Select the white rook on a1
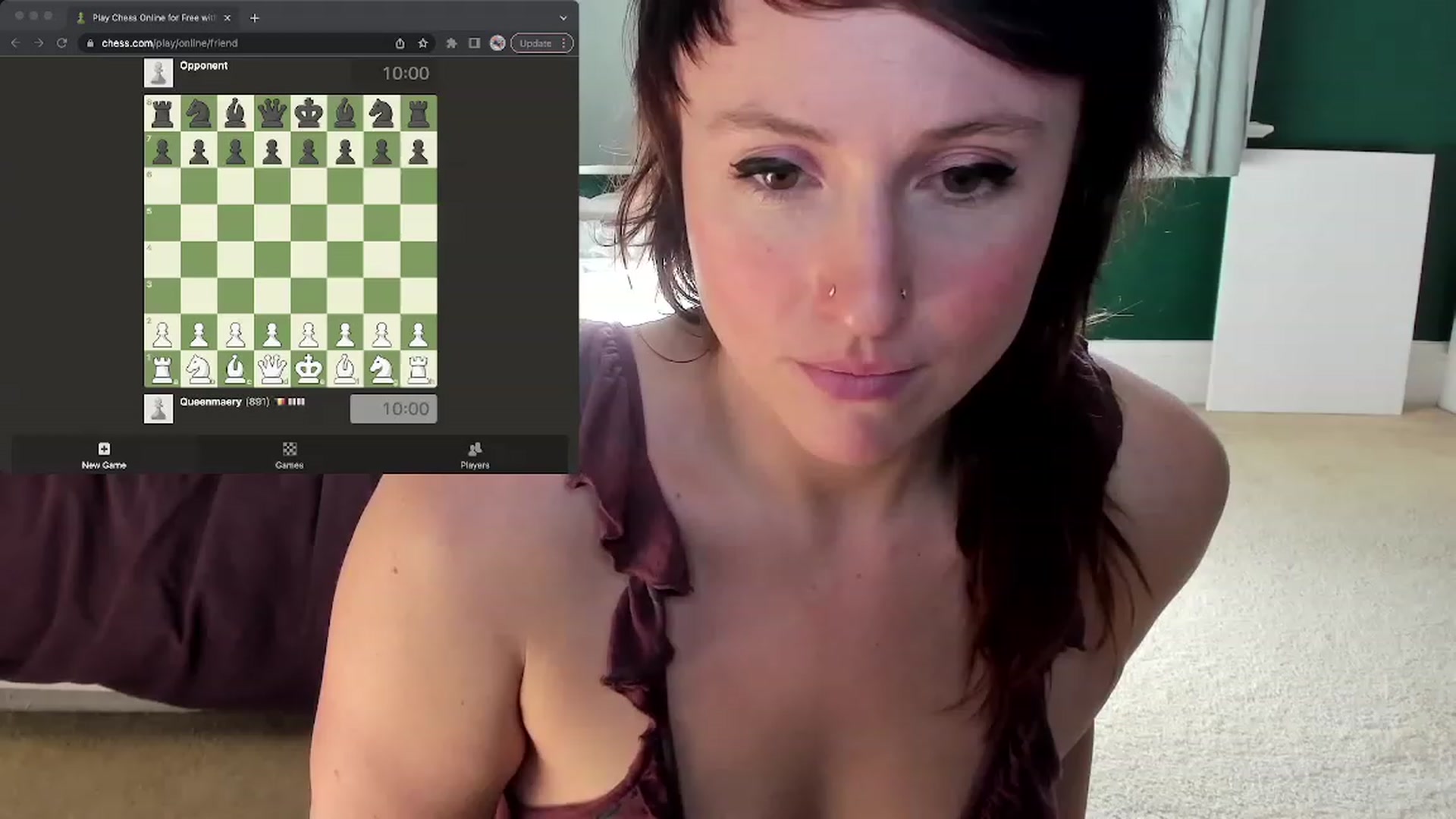Image resolution: width=1456 pixels, height=819 pixels. point(162,369)
